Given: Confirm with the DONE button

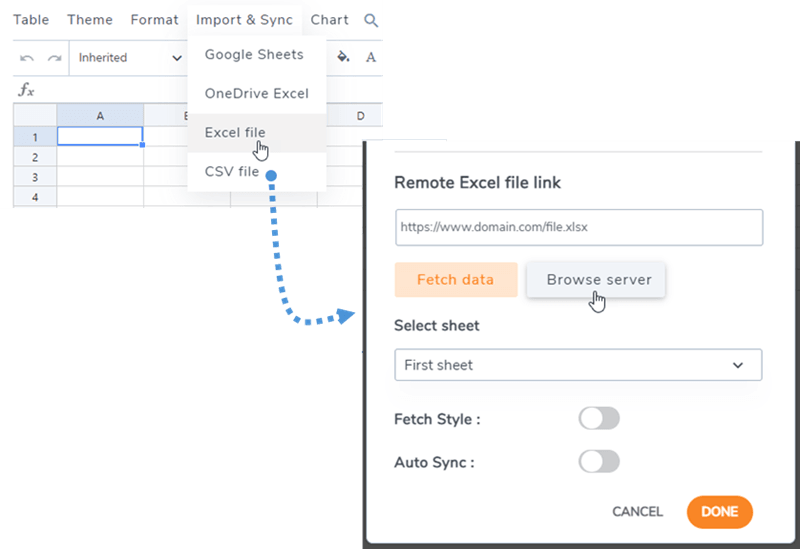Looking at the screenshot, I should (x=719, y=512).
